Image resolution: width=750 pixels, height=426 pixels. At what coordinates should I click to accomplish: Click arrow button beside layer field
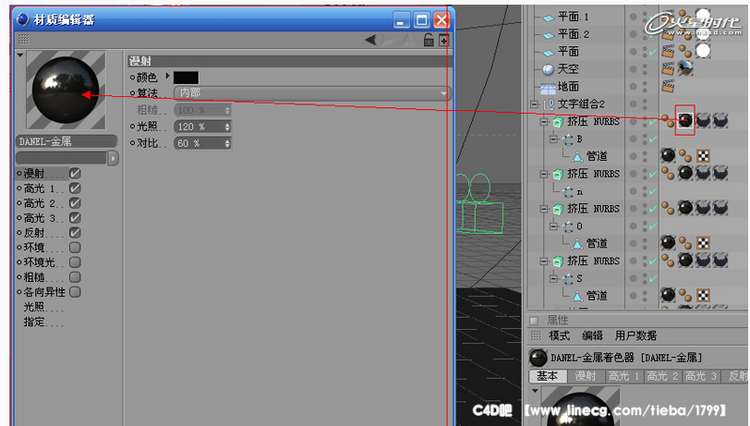[x=113, y=158]
